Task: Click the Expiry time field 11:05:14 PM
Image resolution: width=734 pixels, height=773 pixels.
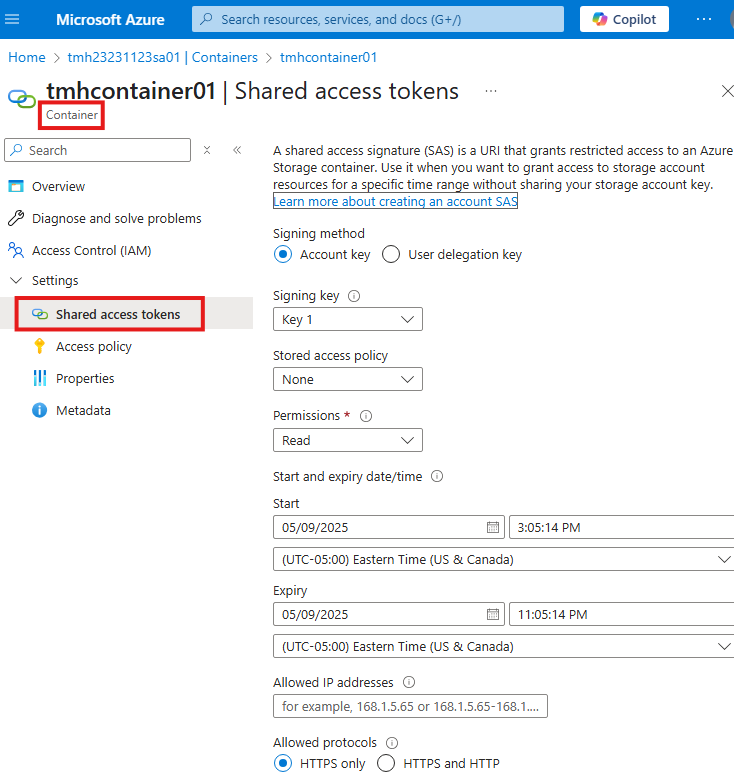Action: (621, 614)
